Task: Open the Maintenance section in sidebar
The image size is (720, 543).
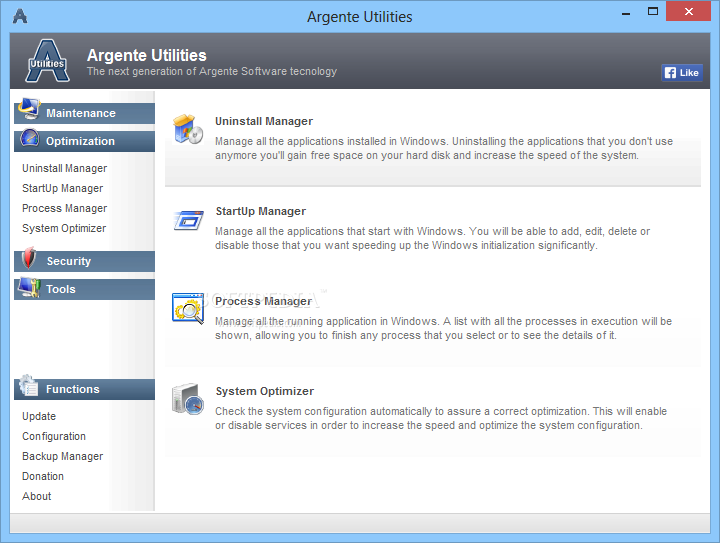Action: [x=84, y=113]
